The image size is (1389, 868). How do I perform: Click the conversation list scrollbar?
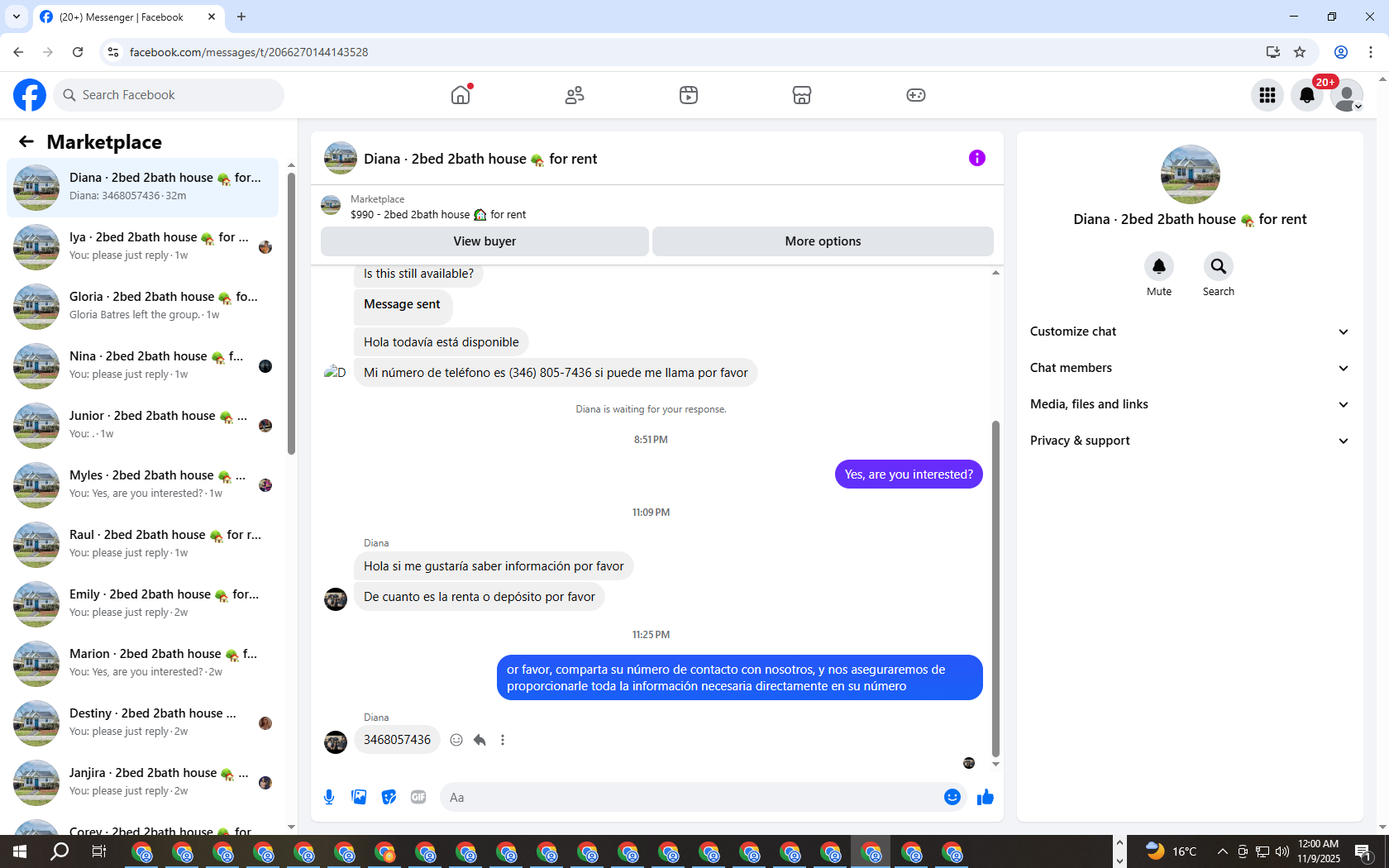coord(291,312)
